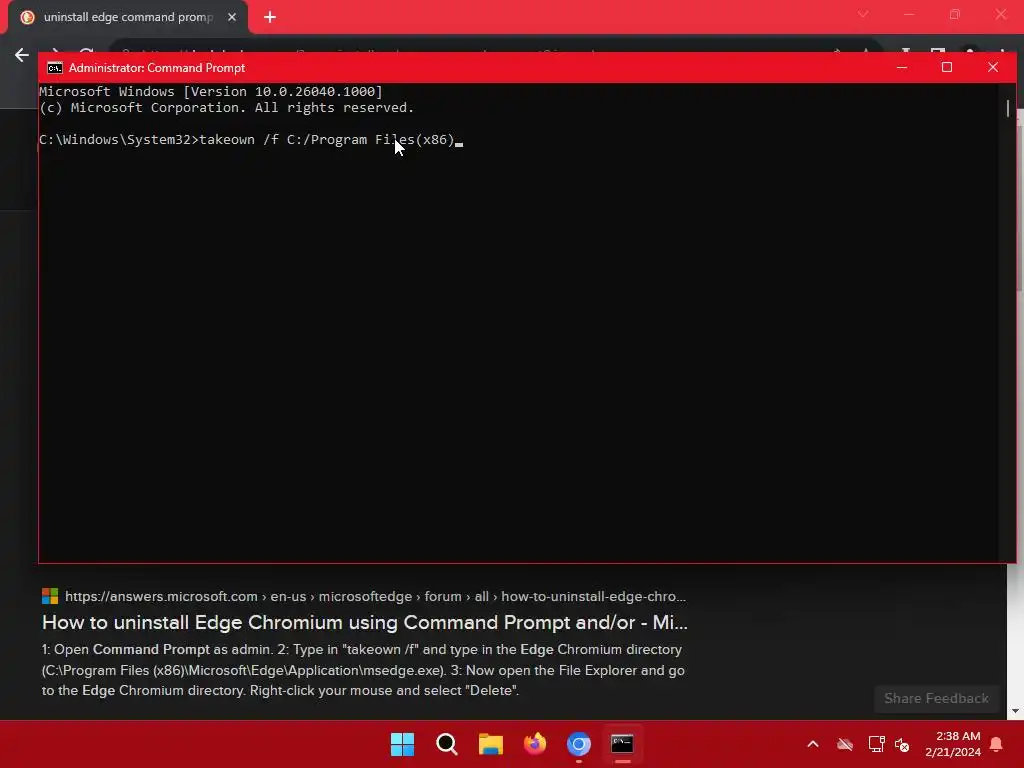Open notifications bell icon
The image size is (1024, 768).
(x=997, y=744)
